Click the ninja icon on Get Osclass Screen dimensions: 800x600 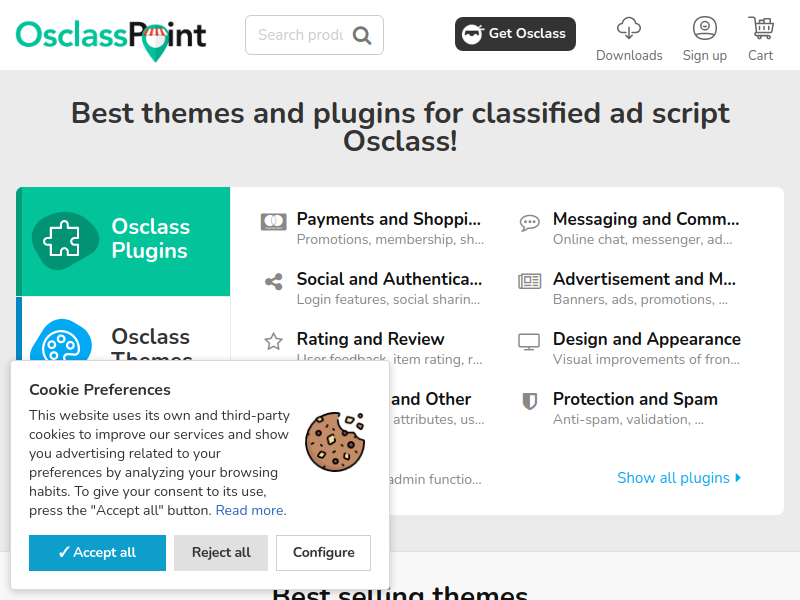click(472, 34)
